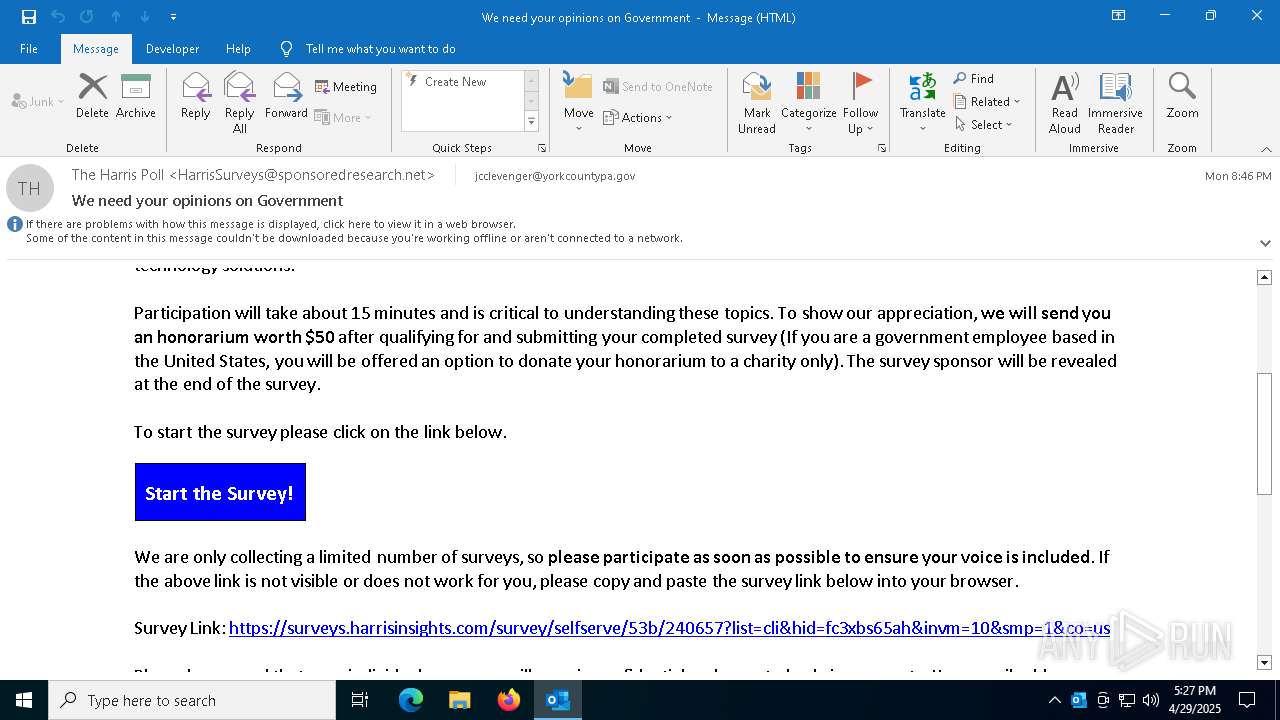Open the Select dropdown
This screenshot has height=720, width=1280.
pyautogui.click(x=984, y=125)
